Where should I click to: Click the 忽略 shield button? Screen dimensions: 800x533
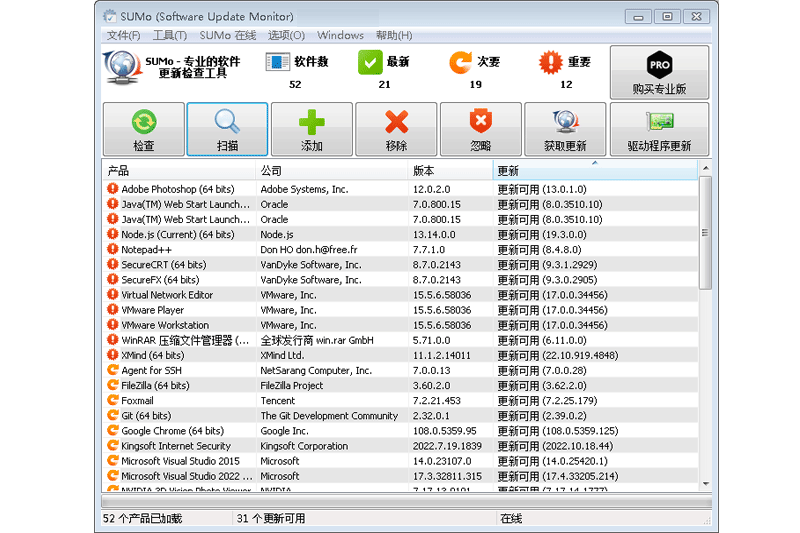[481, 129]
